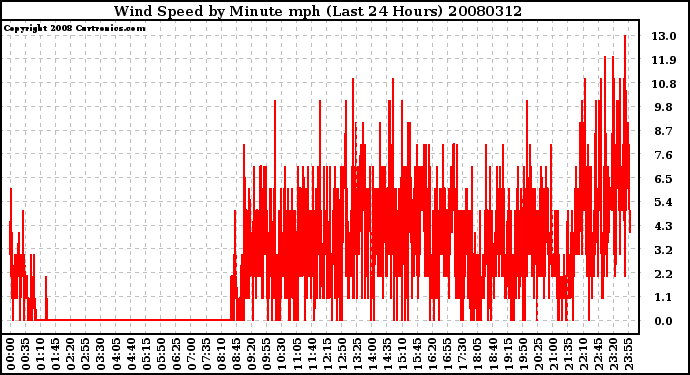The height and width of the screenshot is (375, 690).
Task: Click the 8.7 y-axis label
Action: click(x=664, y=131)
